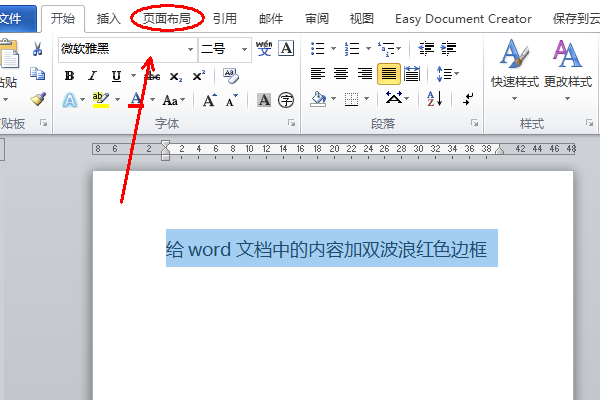Click the Enclosed Character icon
Image resolution: width=600 pixels, height=400 pixels.
(286, 100)
